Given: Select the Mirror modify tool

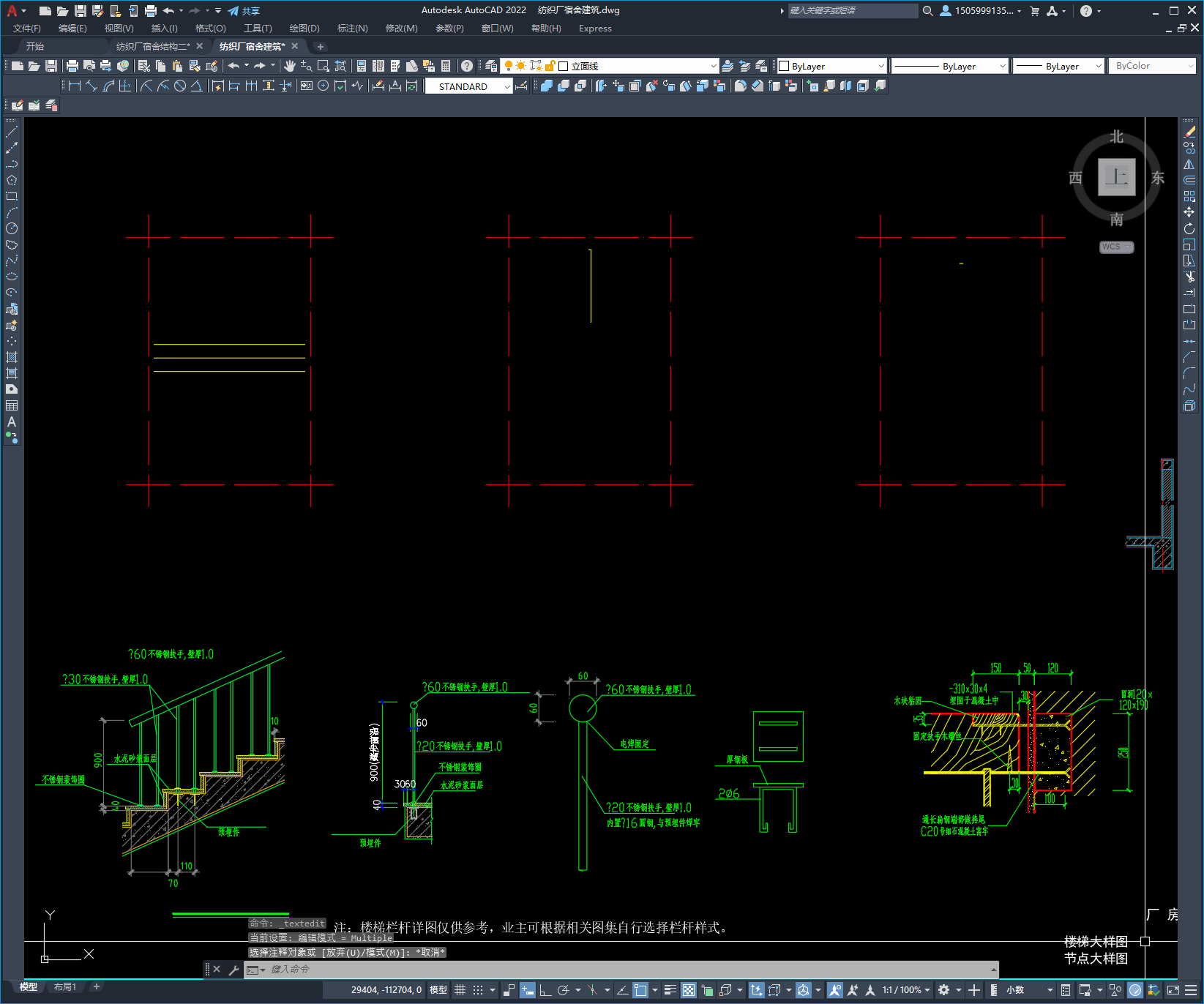Looking at the screenshot, I should (x=1189, y=164).
